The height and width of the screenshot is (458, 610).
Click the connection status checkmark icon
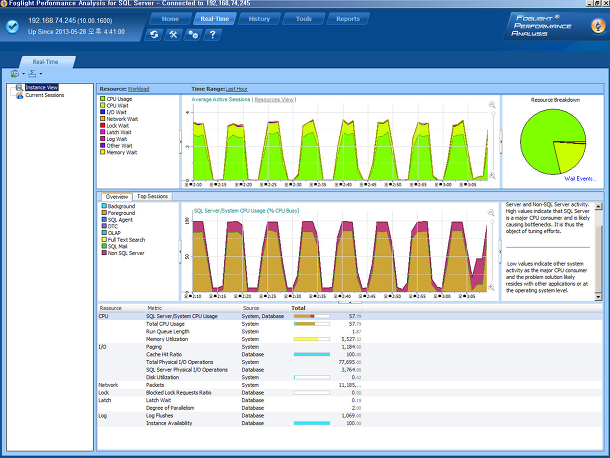[x=12, y=26]
